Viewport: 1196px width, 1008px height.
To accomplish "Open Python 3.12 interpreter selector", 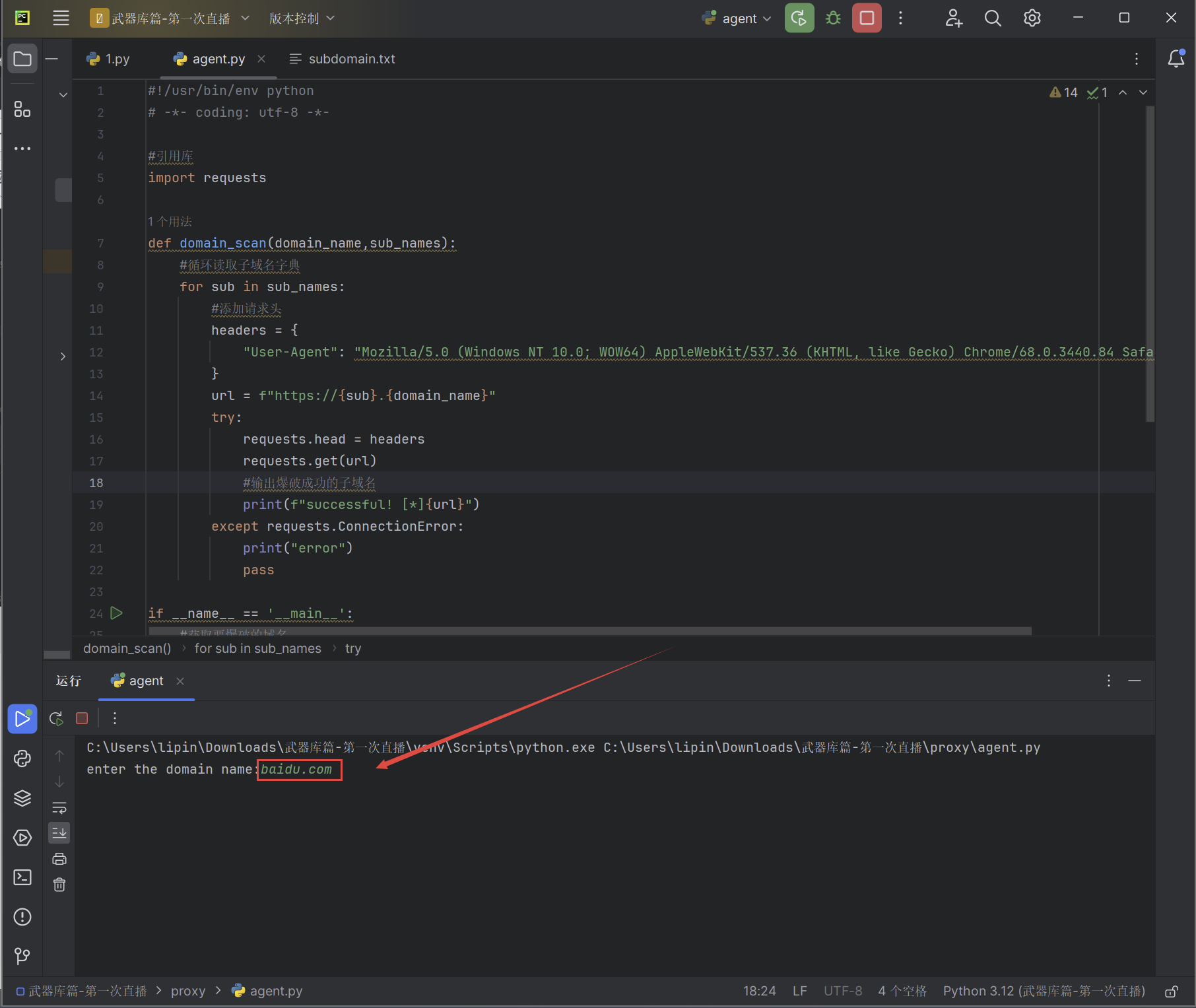I will pos(1044,991).
